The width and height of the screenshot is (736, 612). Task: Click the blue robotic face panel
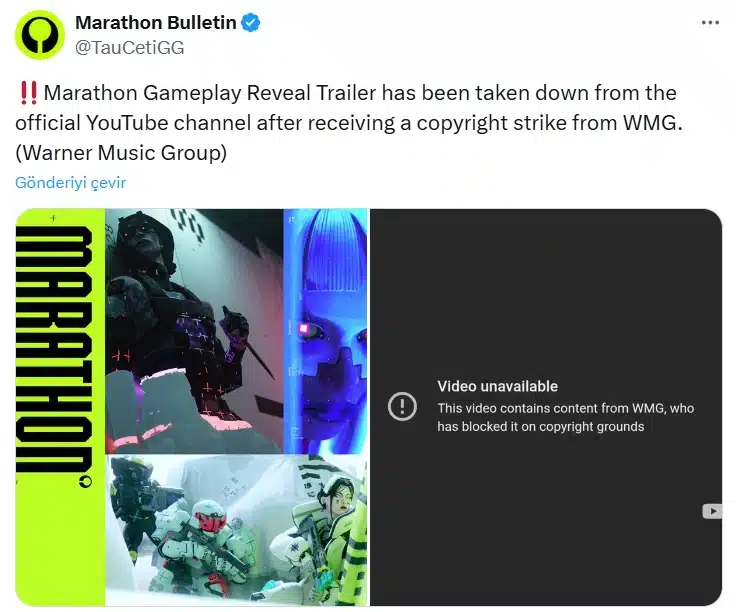(325, 331)
